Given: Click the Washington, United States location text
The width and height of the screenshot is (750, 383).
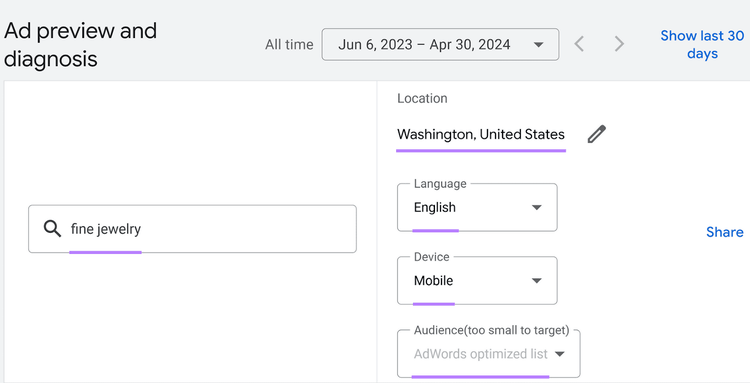Looking at the screenshot, I should [481, 134].
